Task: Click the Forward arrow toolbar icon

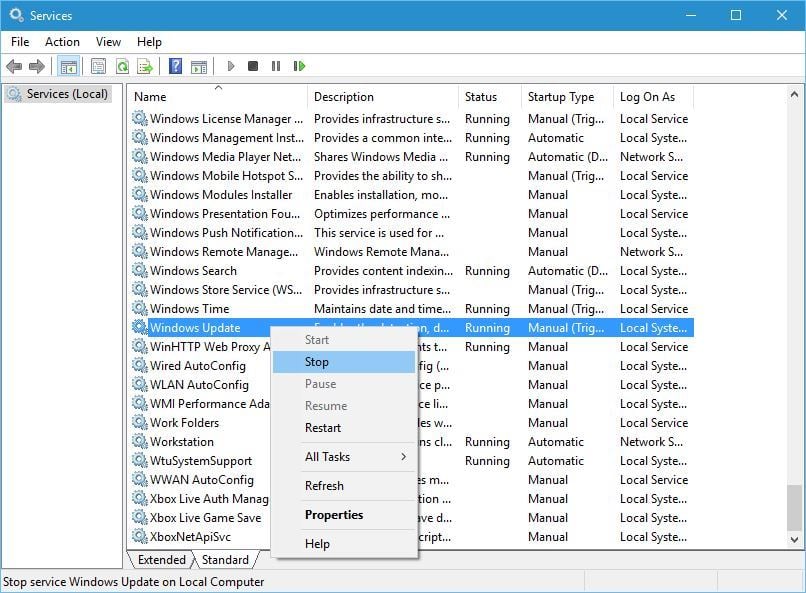Action: click(x=37, y=66)
